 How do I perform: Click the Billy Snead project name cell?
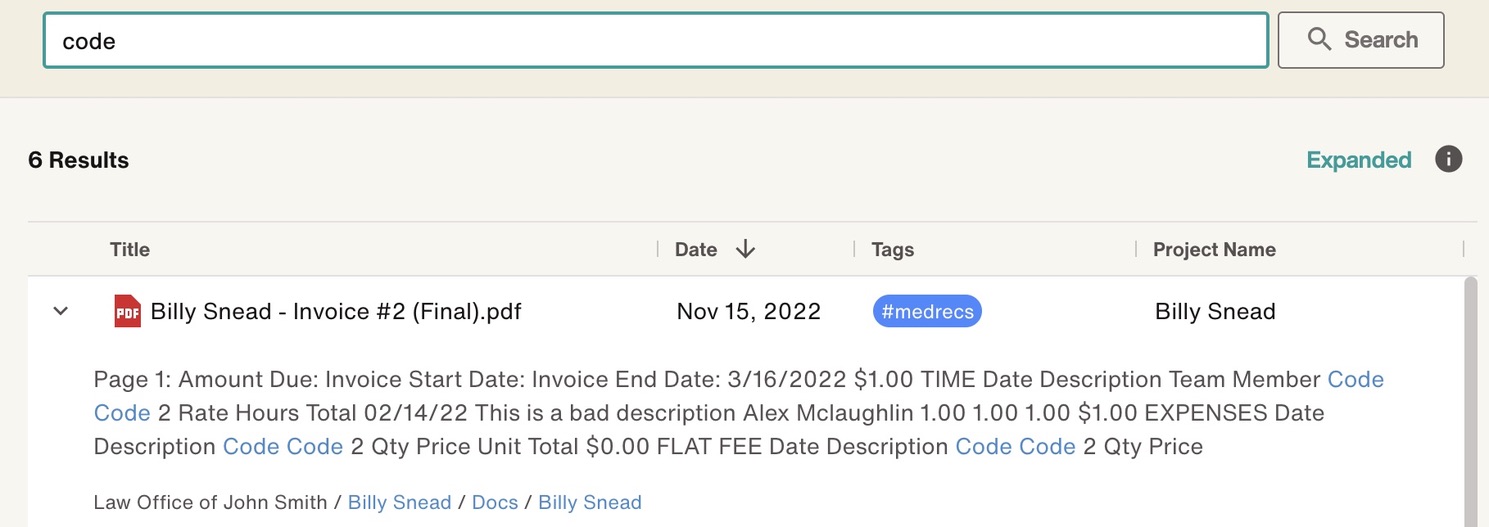tap(1215, 311)
